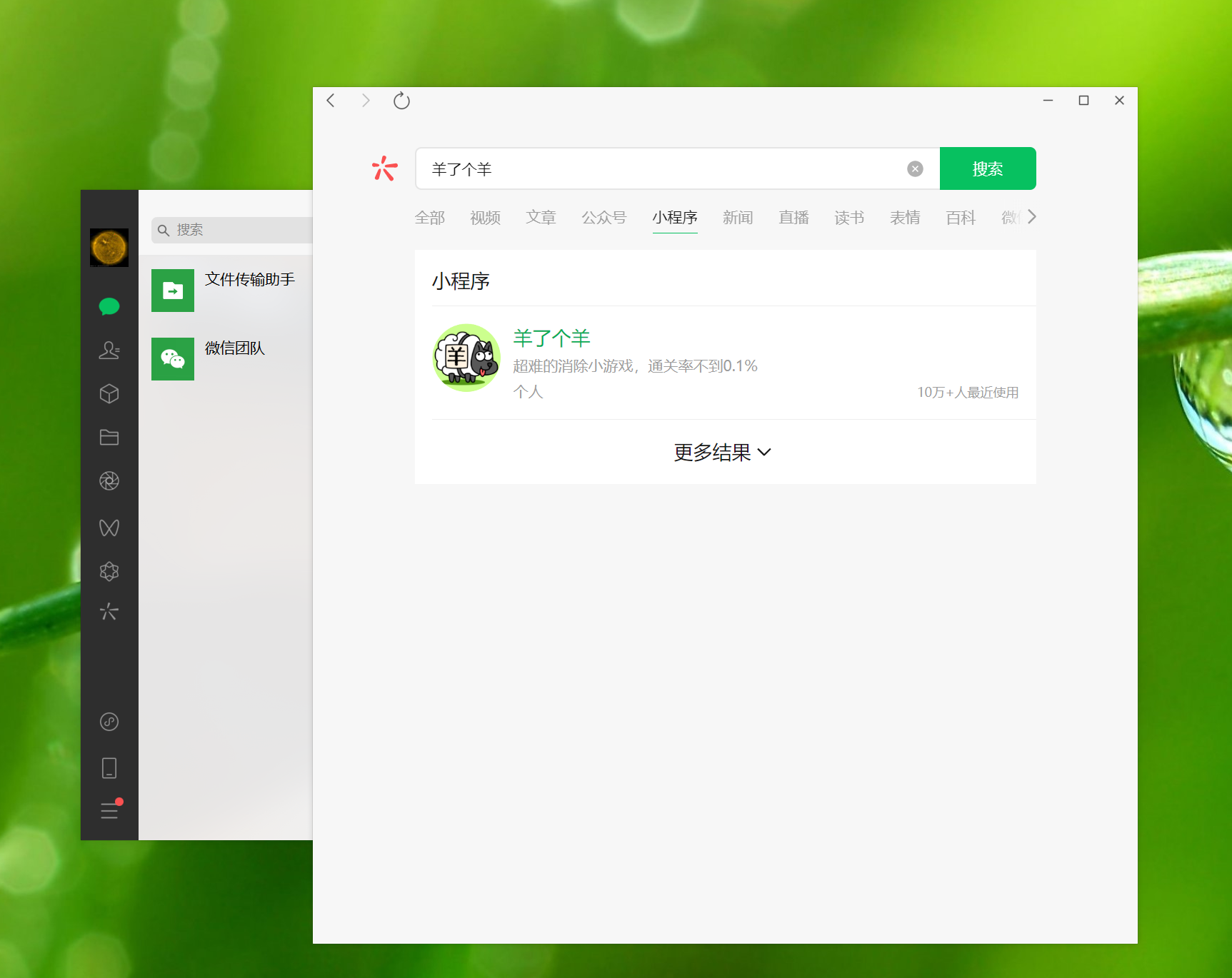This screenshot has height=978, width=1232.
Task: Select the 全部 tab
Action: point(429,218)
